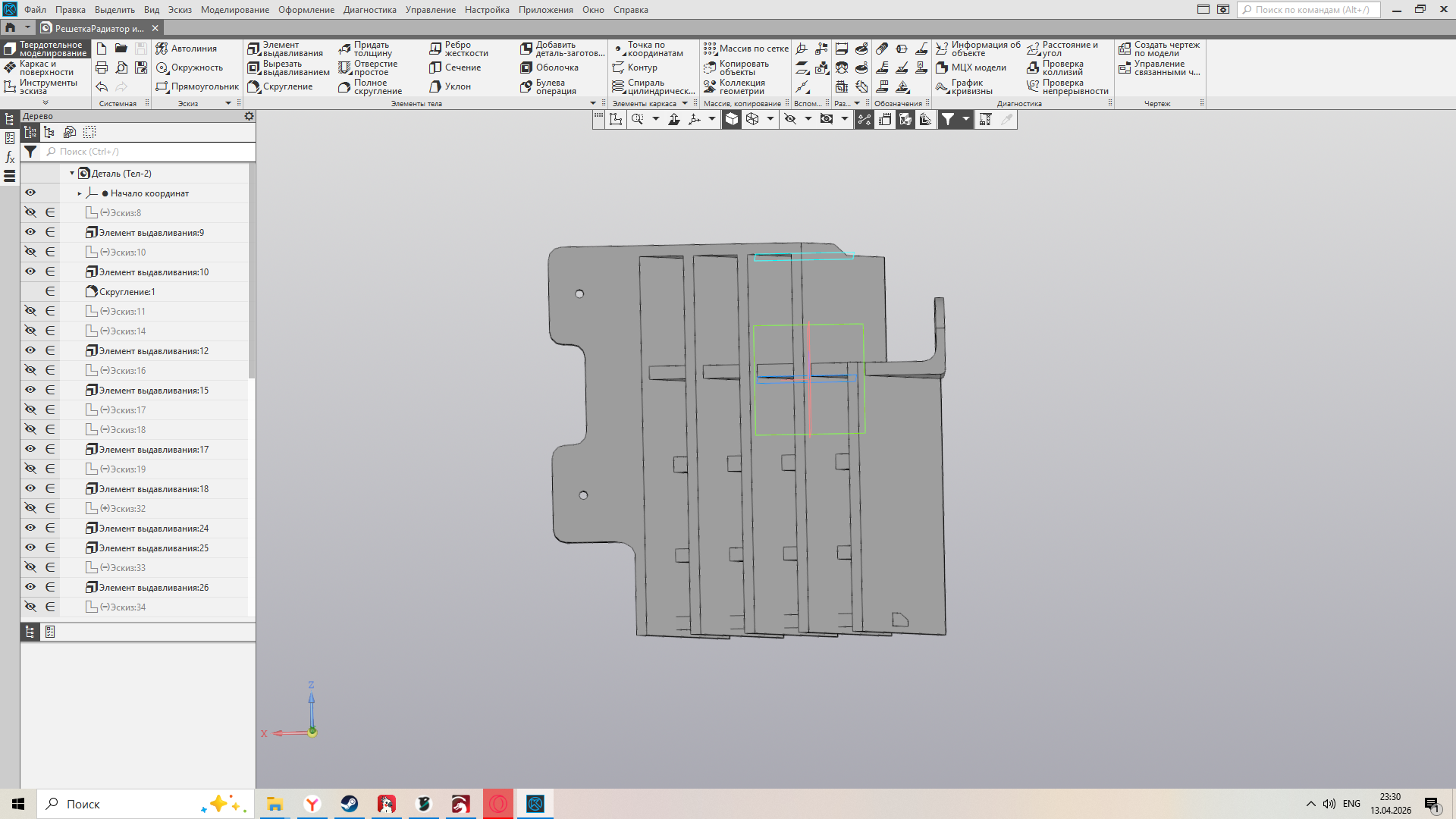Click the Спираль цилиндрическая tool
Image resolution: width=1456 pixels, height=819 pixels.
(x=654, y=86)
